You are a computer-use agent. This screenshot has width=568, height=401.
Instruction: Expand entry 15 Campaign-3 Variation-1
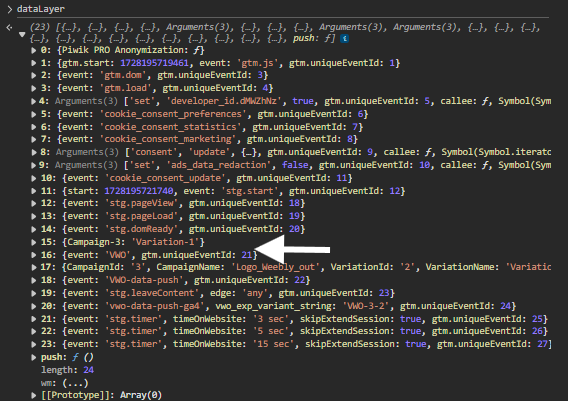pos(34,242)
